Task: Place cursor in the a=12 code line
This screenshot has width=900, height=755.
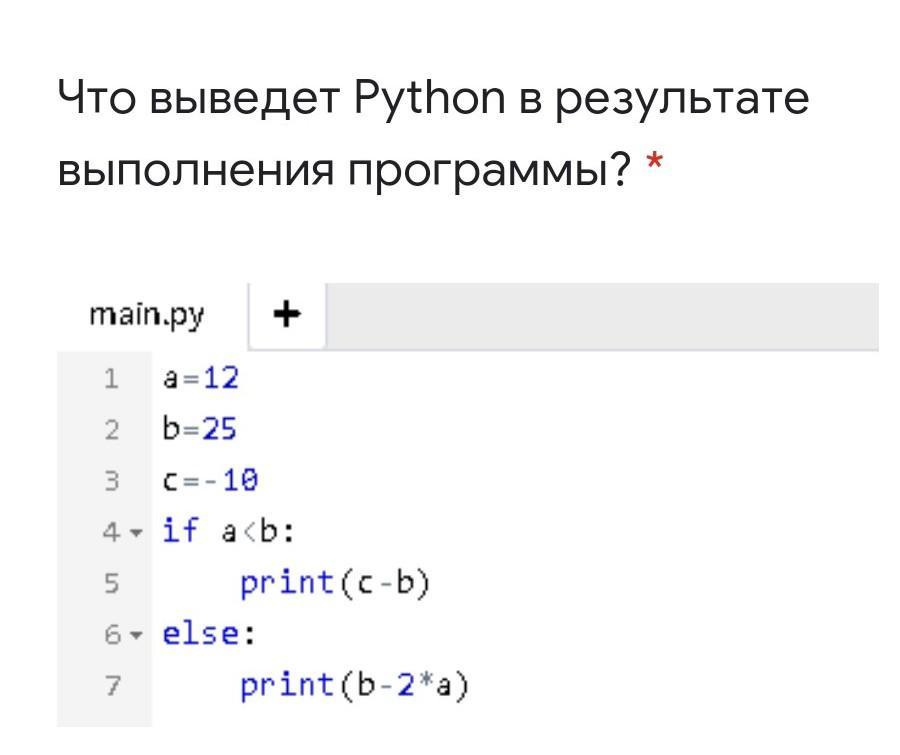Action: click(201, 379)
